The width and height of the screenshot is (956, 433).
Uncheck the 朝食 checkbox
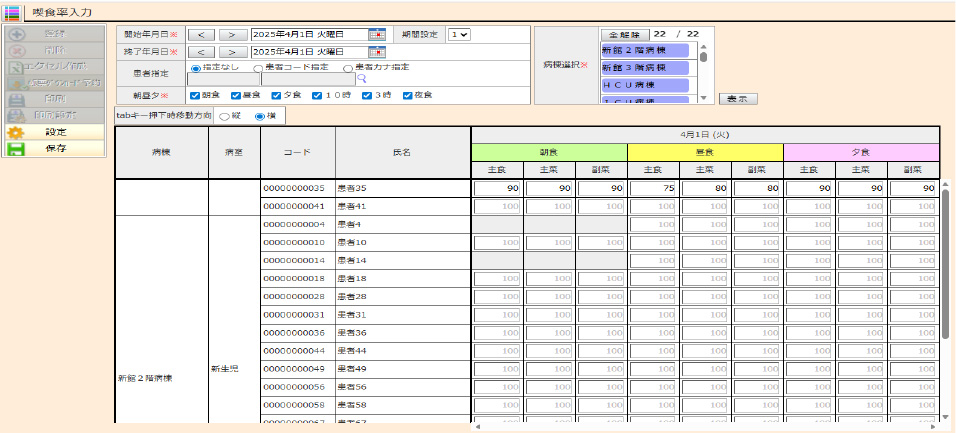pos(194,96)
